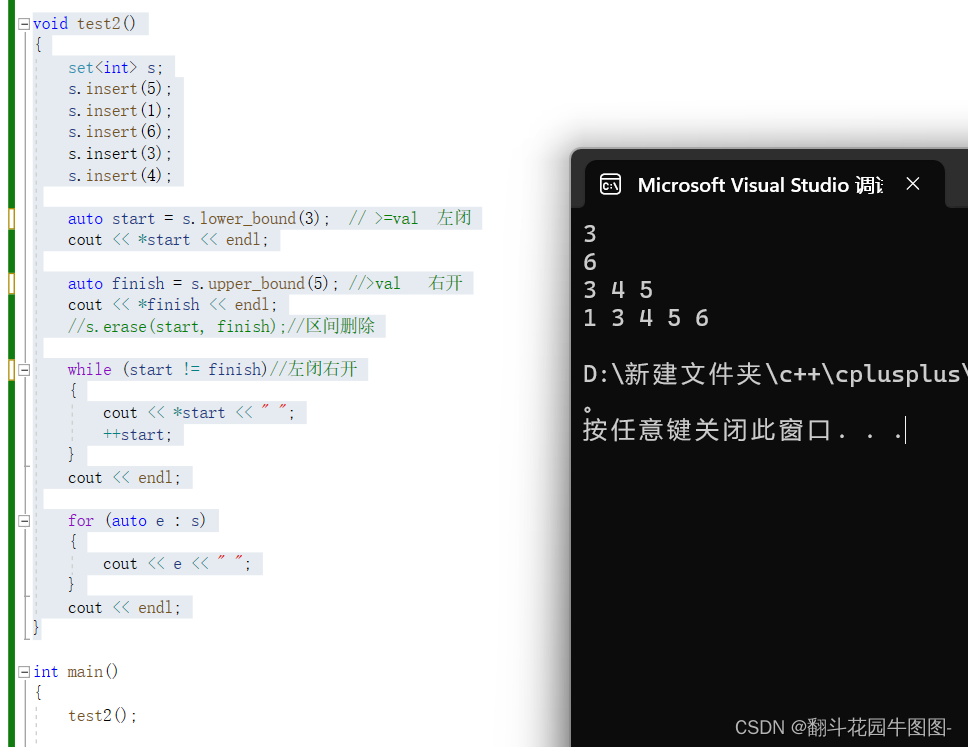Click the 'test2();' call in main

[102, 716]
